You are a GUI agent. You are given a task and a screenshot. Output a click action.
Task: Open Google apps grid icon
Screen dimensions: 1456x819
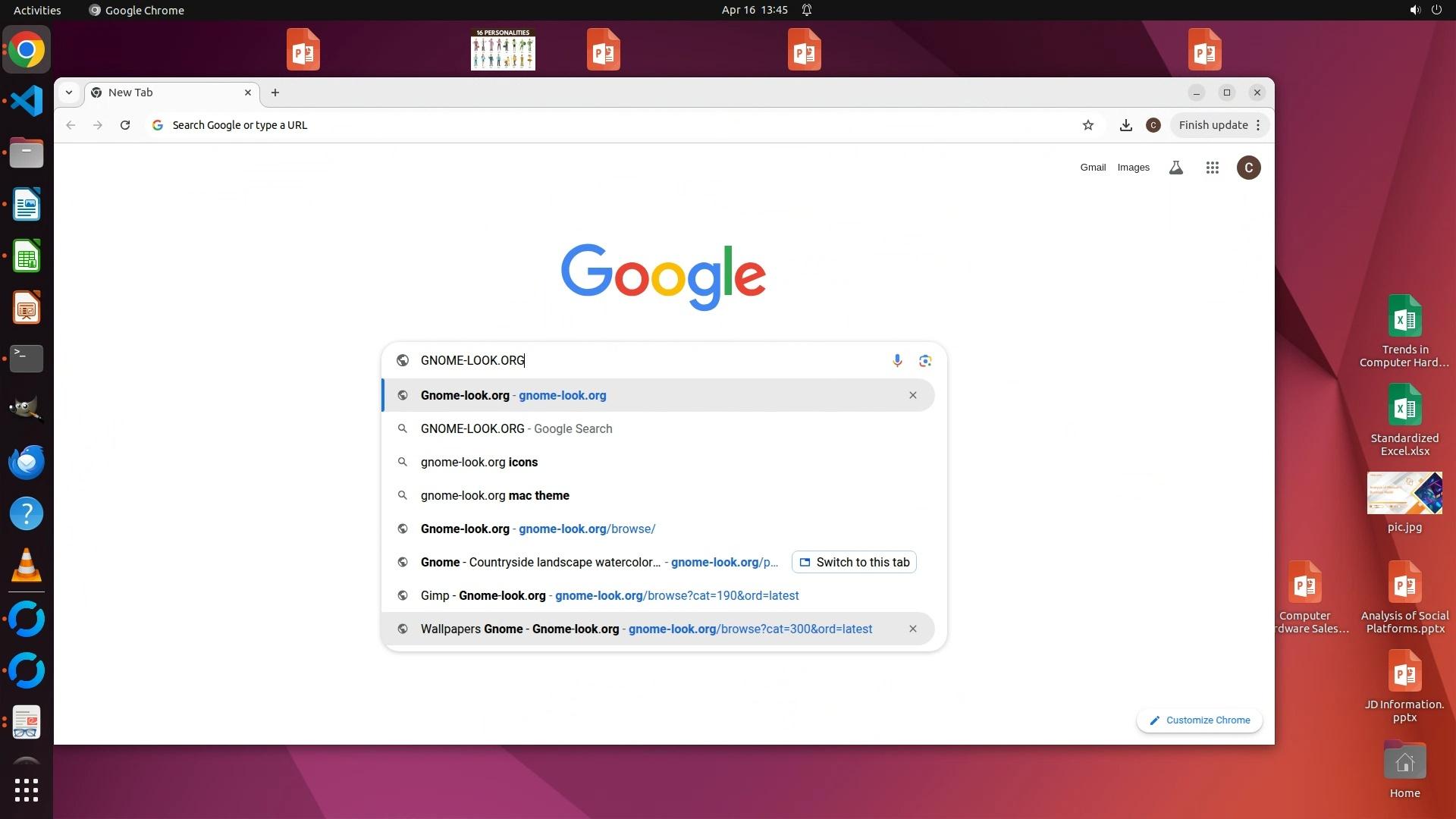tap(1212, 168)
